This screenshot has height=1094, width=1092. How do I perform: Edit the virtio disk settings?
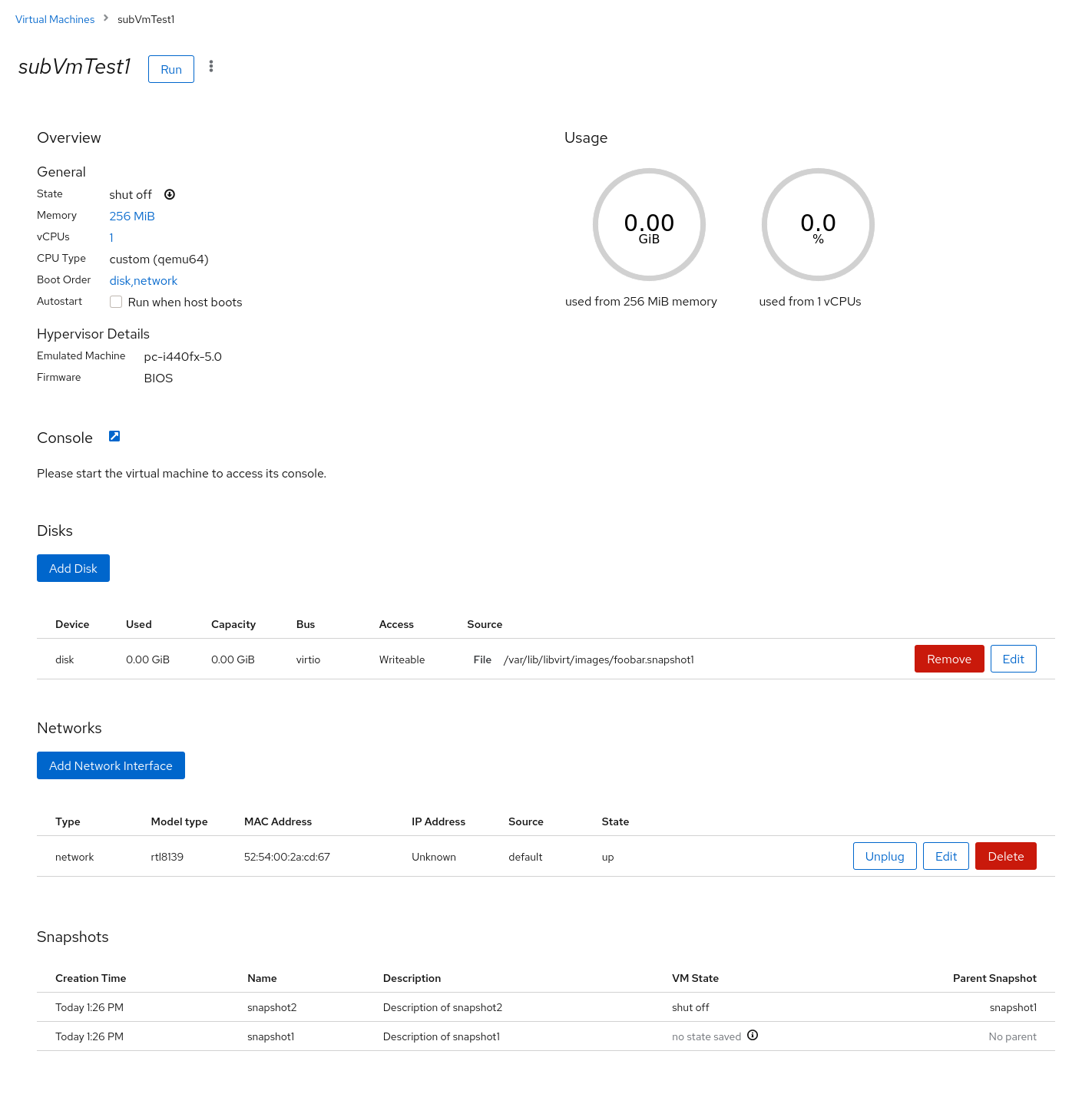1013,659
